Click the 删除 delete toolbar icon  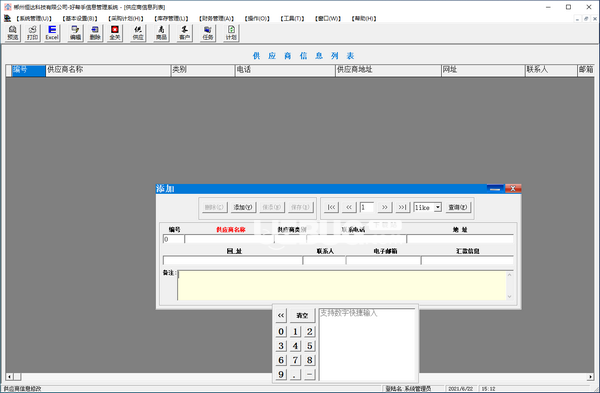tap(95, 33)
